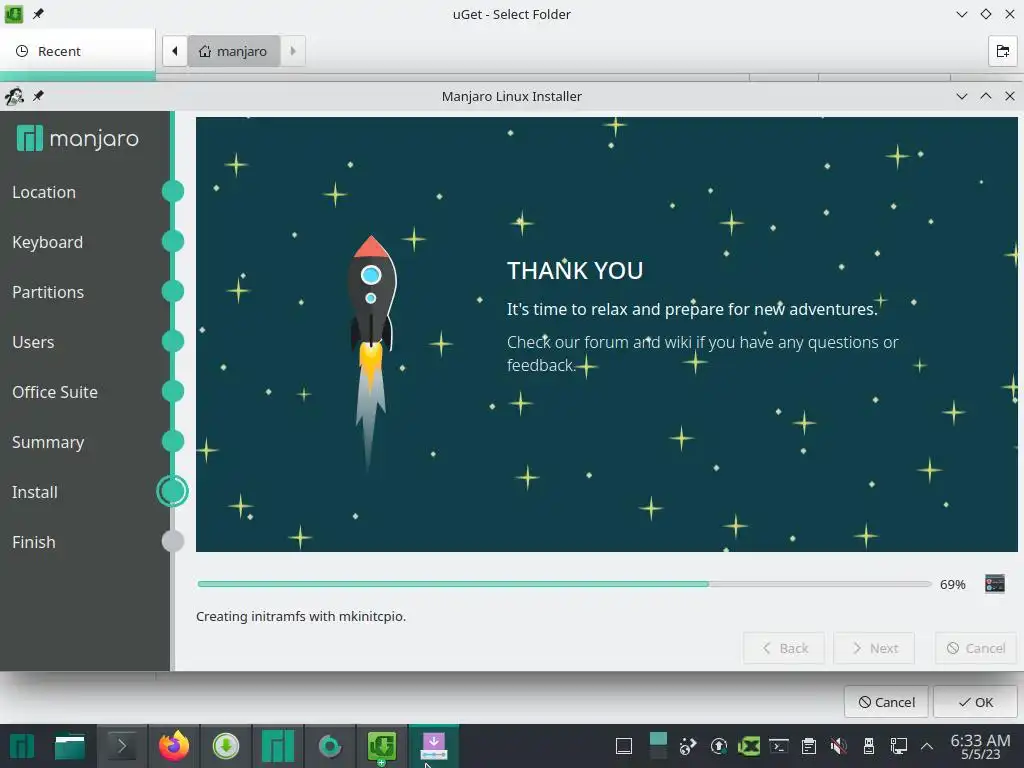Switch to the uGet taskbar entry

click(x=382, y=746)
